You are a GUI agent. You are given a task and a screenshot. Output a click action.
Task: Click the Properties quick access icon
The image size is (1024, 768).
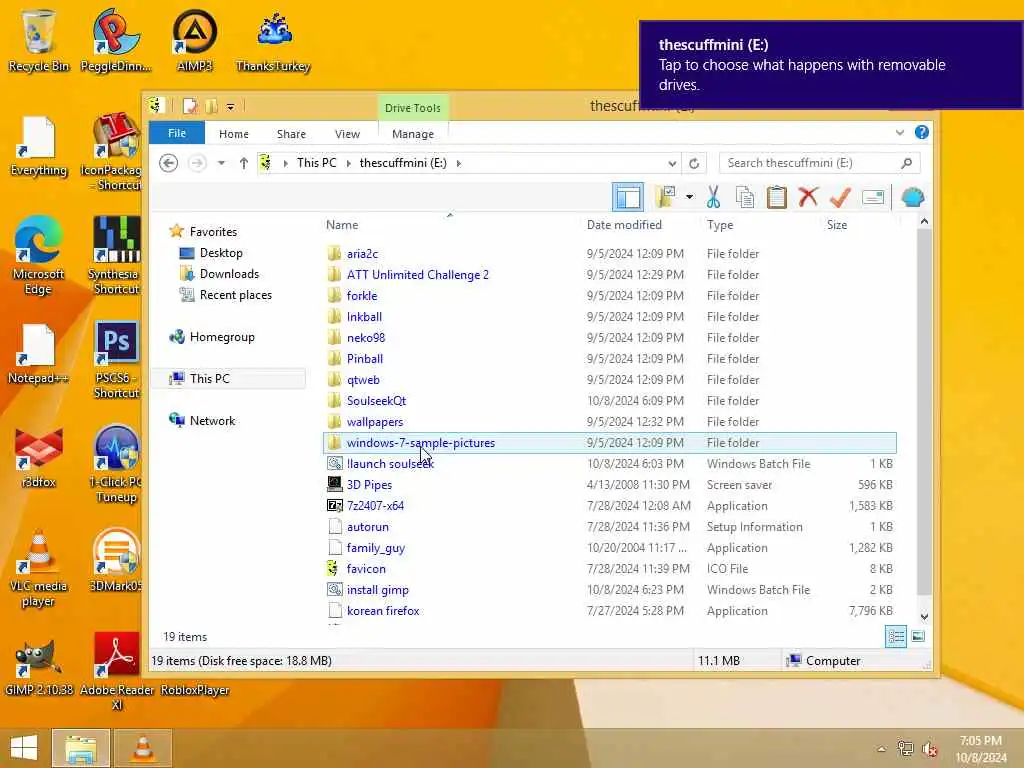click(x=190, y=106)
